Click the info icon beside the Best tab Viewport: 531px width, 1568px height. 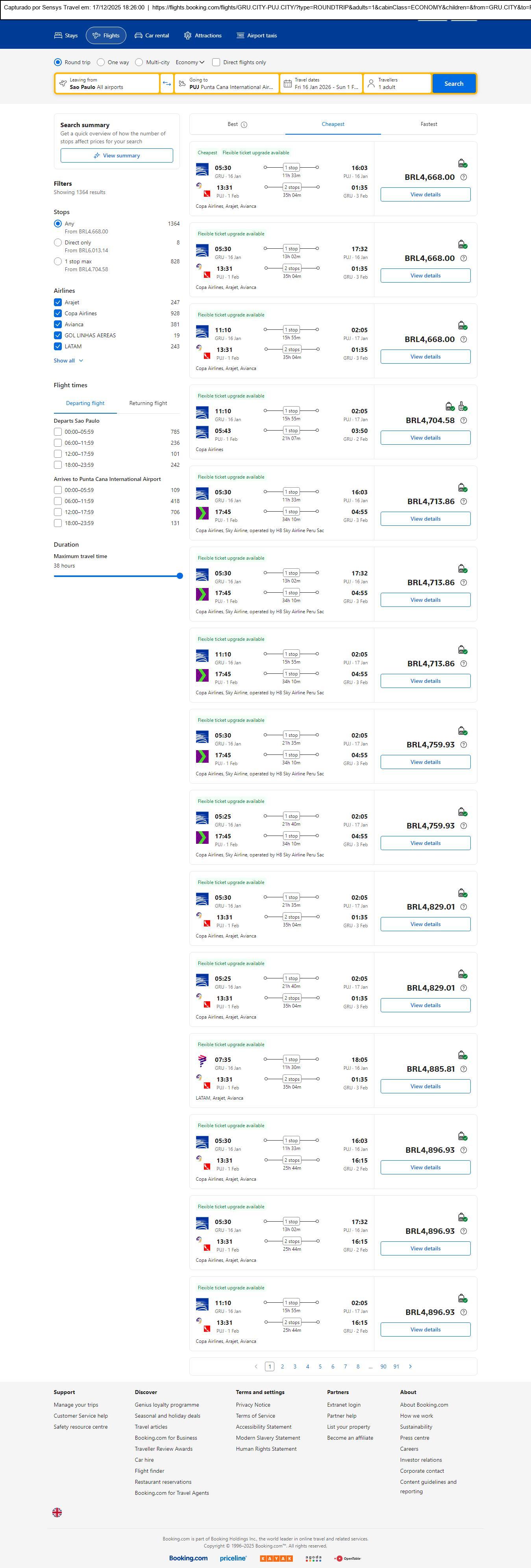244,125
